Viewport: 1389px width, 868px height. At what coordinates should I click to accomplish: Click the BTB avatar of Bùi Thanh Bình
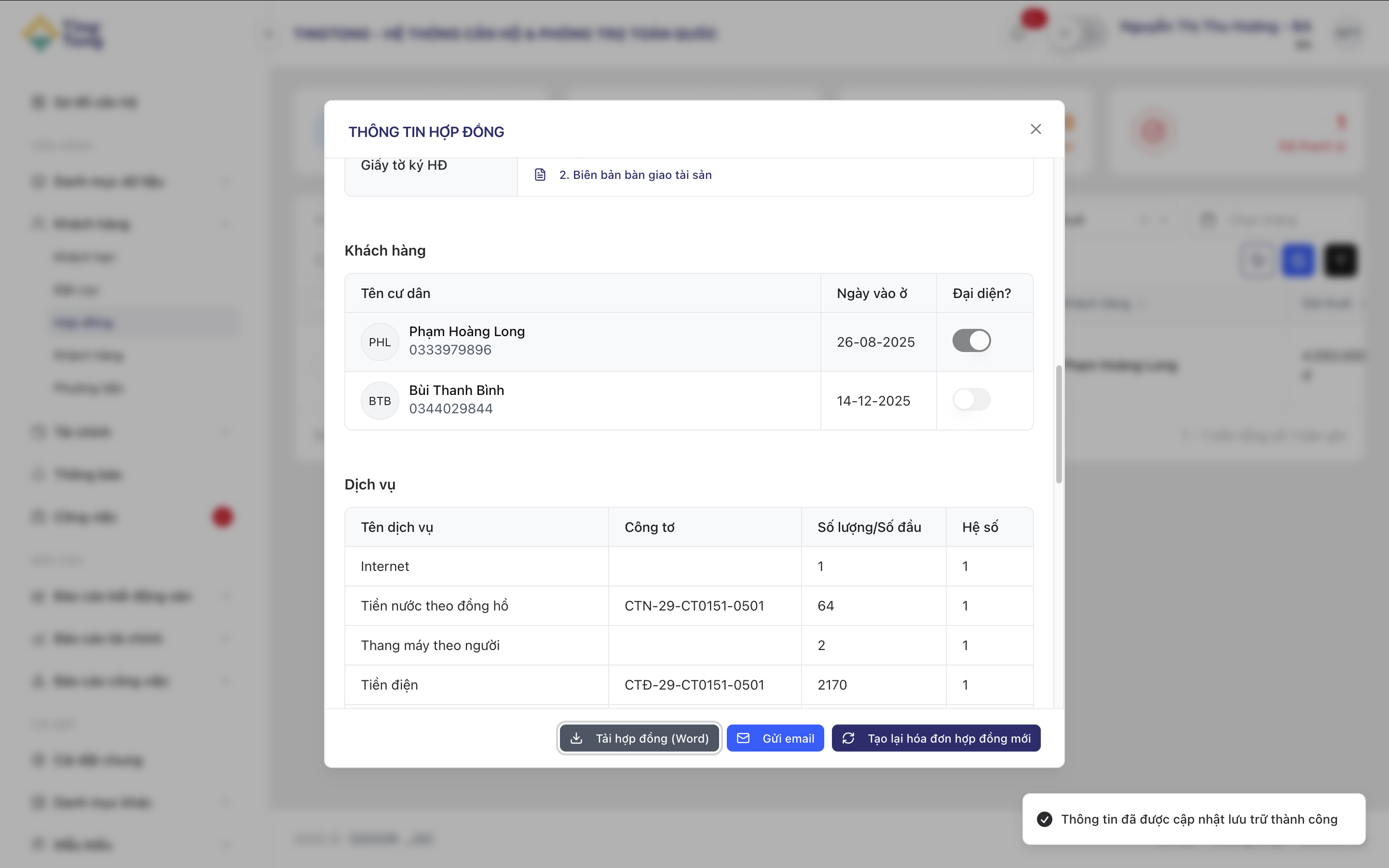point(380,401)
